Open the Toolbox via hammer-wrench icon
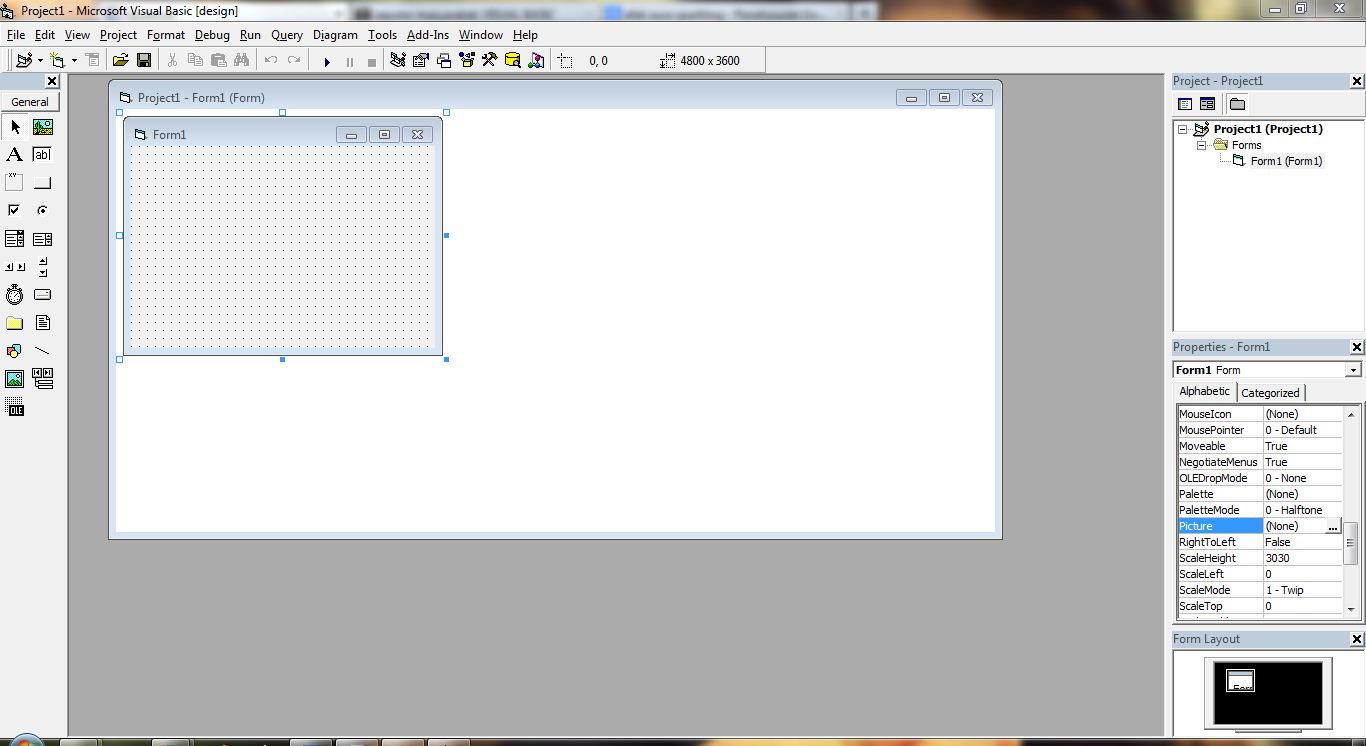This screenshot has width=1366, height=746. pos(490,61)
